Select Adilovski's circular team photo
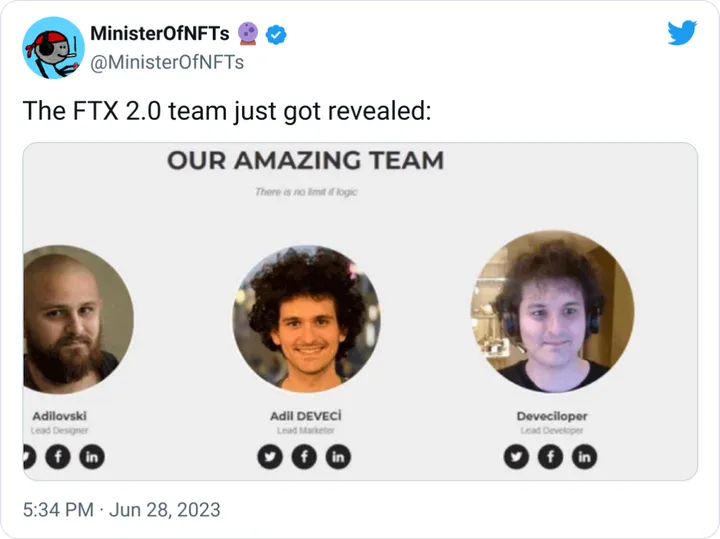 72,318
